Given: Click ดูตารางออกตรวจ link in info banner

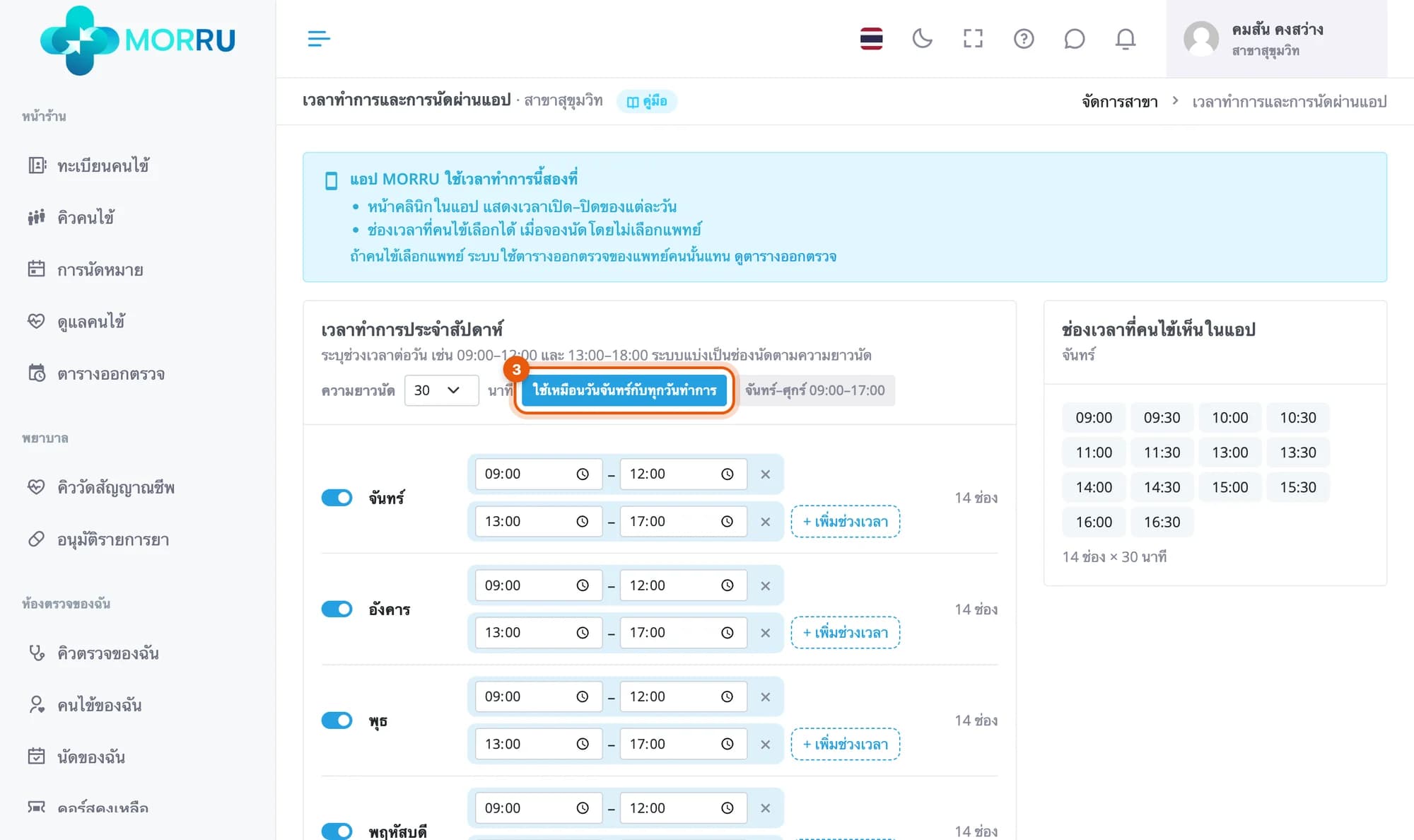Looking at the screenshot, I should coord(785,256).
